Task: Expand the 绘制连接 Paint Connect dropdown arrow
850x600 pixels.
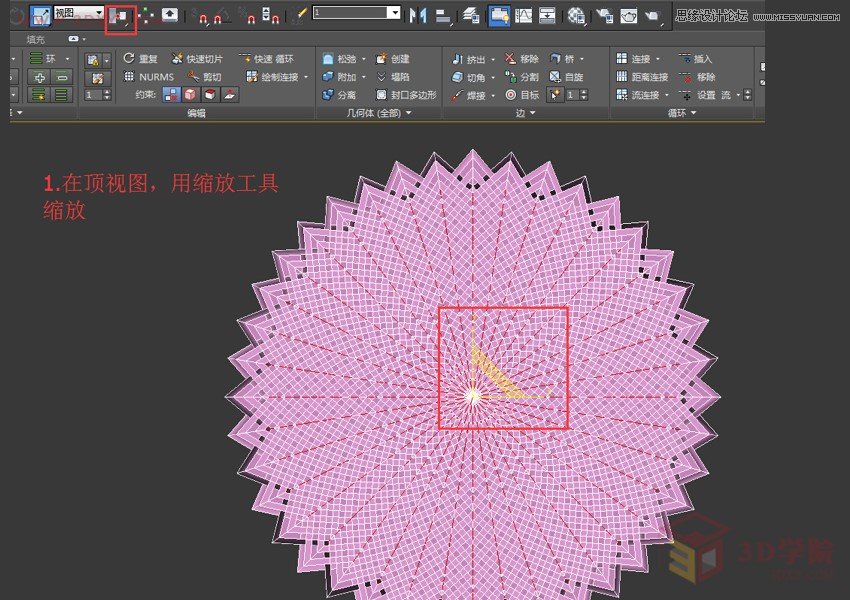Action: click(x=306, y=77)
